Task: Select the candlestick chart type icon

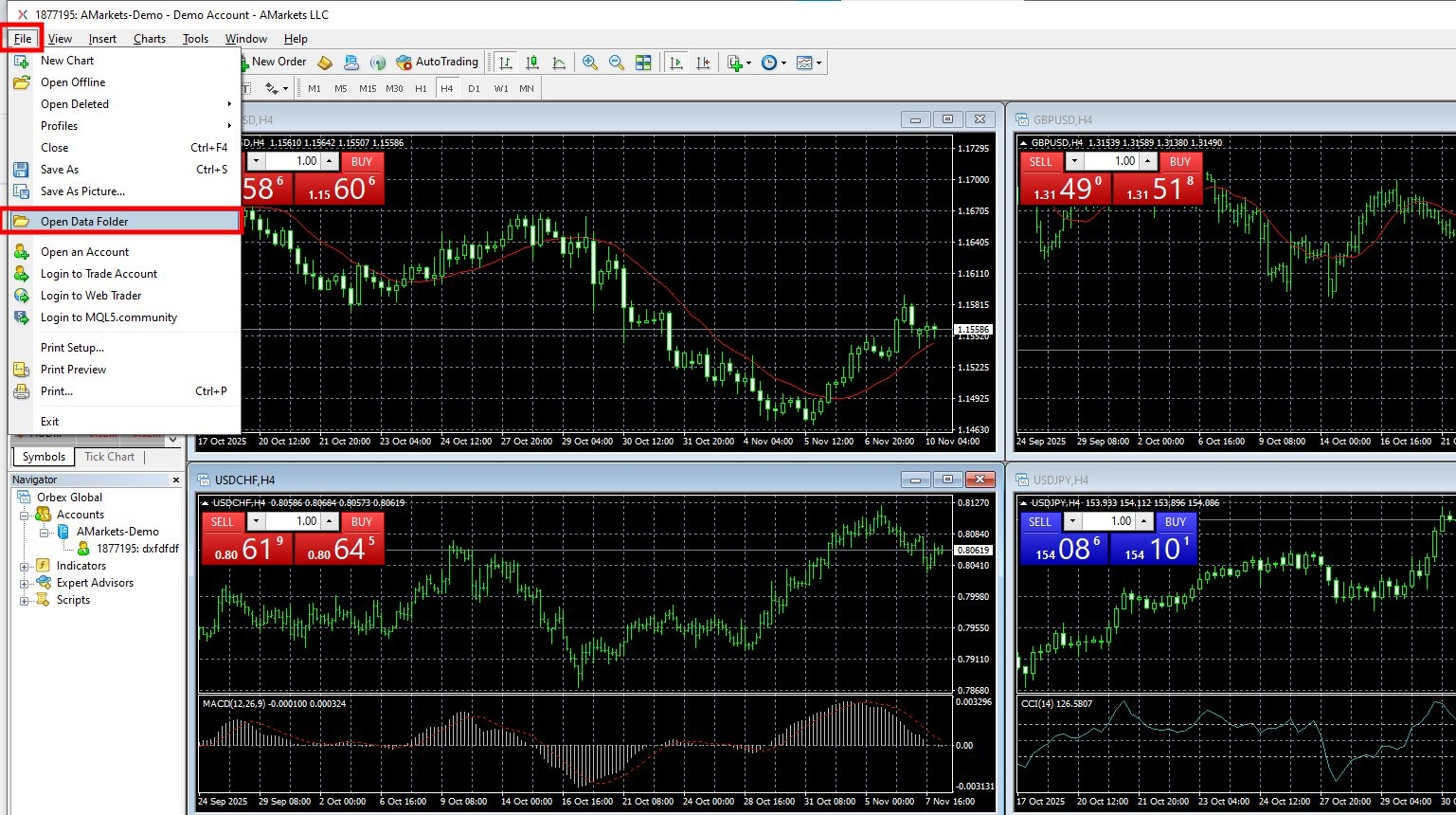Action: [532, 63]
